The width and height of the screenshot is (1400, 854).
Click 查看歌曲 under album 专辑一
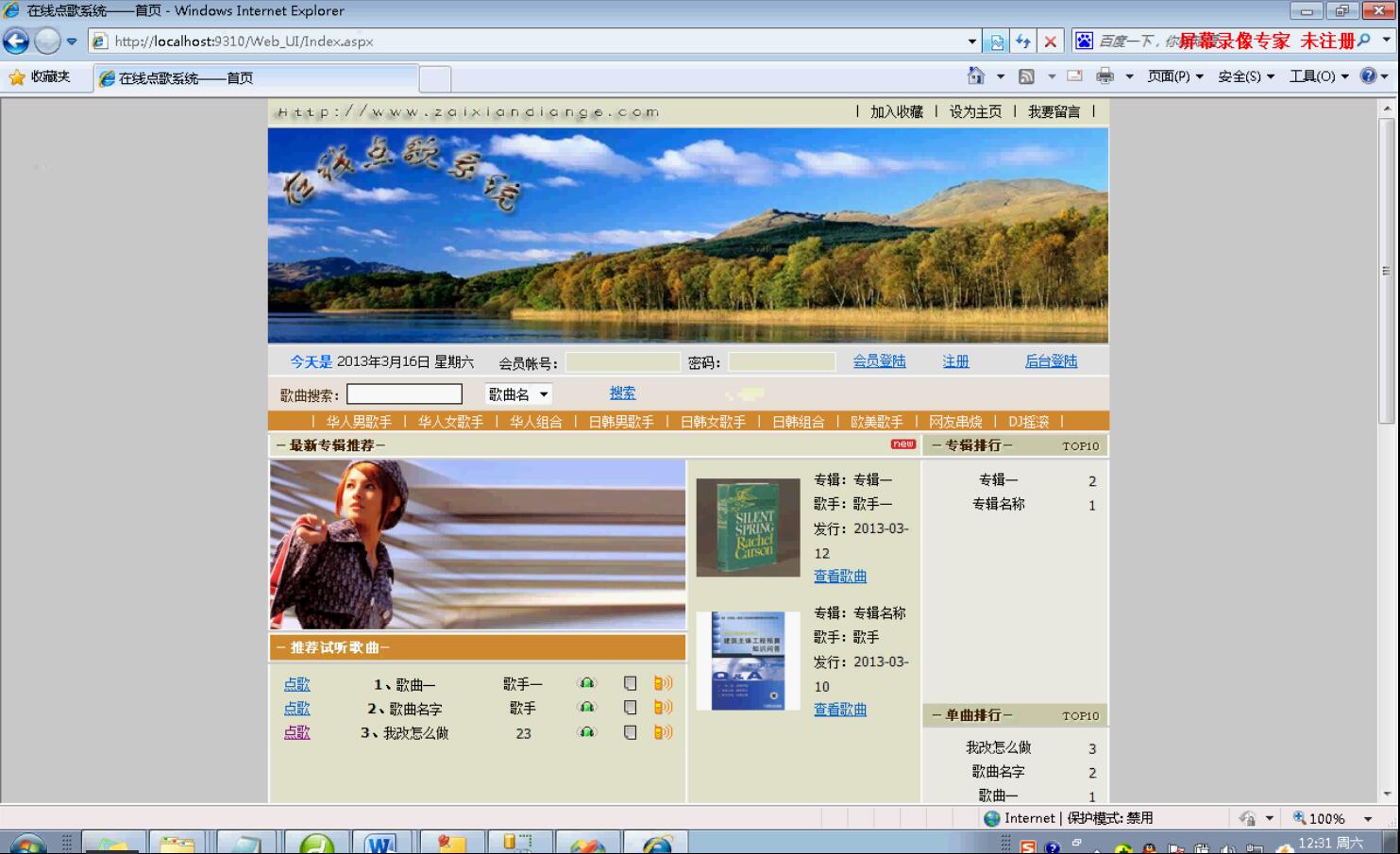click(x=840, y=576)
